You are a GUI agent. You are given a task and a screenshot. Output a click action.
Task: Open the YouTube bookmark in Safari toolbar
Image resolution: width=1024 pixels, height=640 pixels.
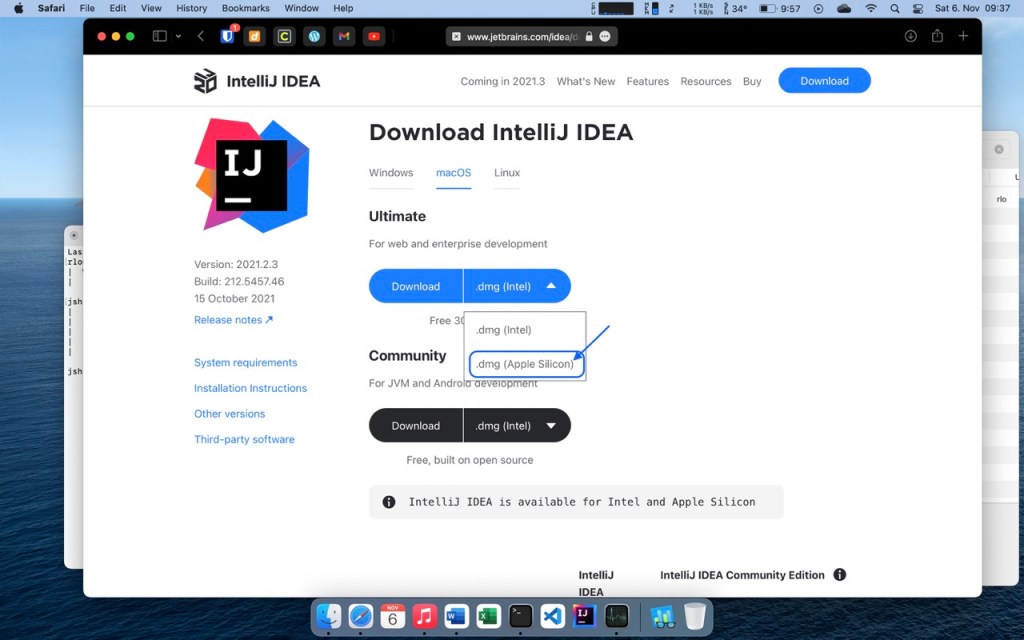[x=373, y=36]
